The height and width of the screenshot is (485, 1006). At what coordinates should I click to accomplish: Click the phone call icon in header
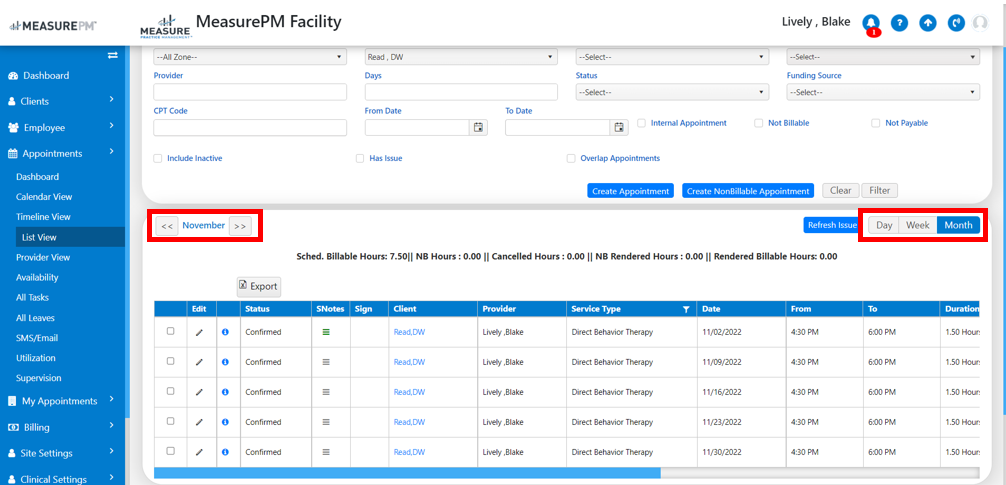pyautogui.click(x=956, y=23)
